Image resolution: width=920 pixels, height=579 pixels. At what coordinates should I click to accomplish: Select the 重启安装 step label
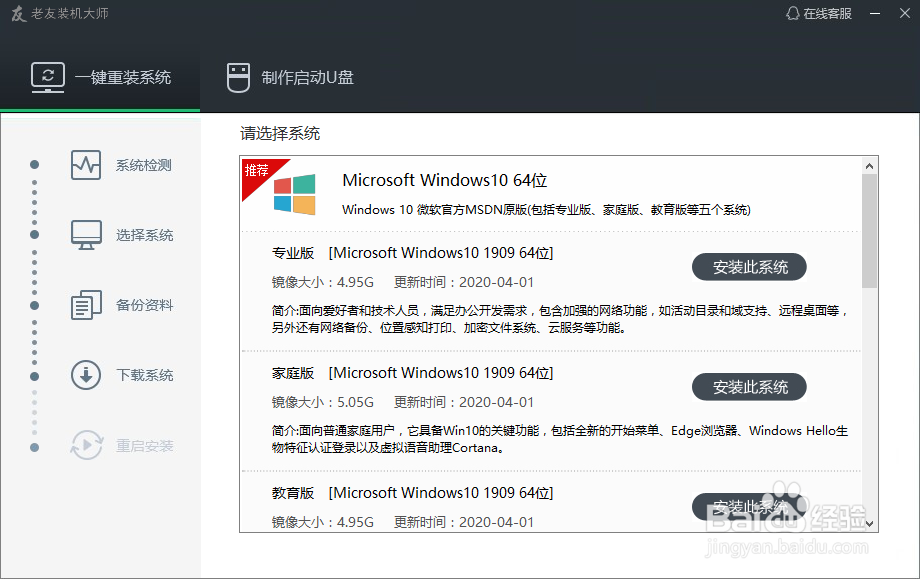pos(144,446)
